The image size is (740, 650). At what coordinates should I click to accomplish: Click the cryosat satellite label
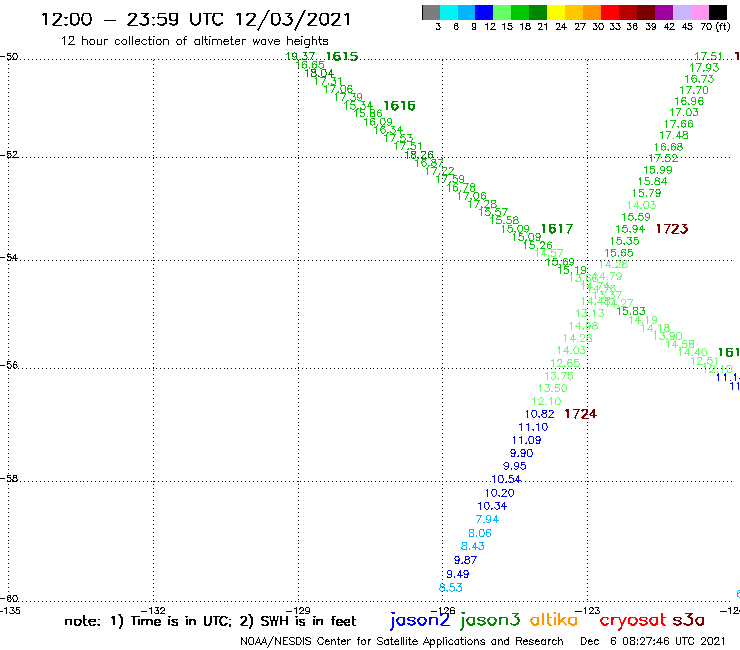pyautogui.click(x=633, y=621)
